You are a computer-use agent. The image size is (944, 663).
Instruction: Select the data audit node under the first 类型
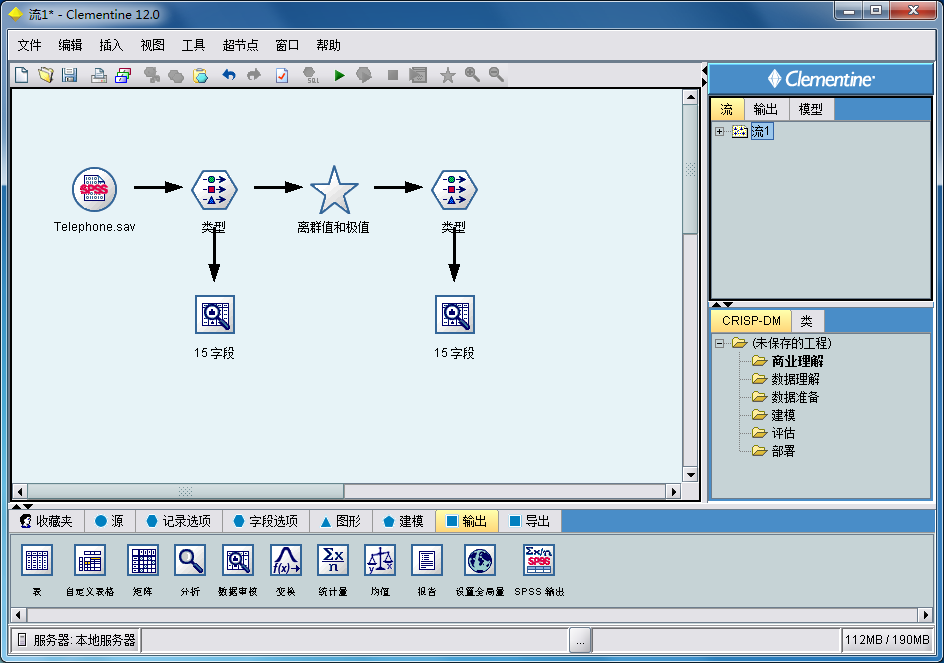(x=215, y=314)
